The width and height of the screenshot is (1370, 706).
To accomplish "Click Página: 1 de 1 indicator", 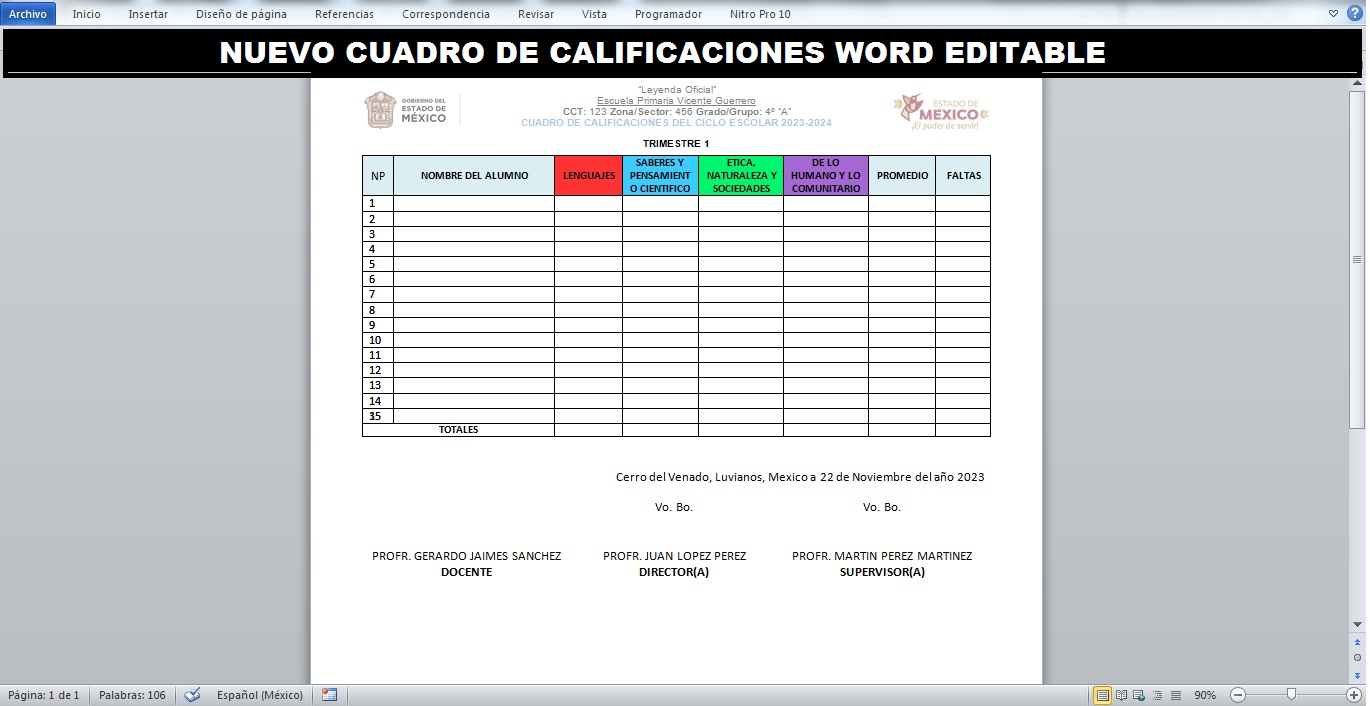I will (44, 695).
